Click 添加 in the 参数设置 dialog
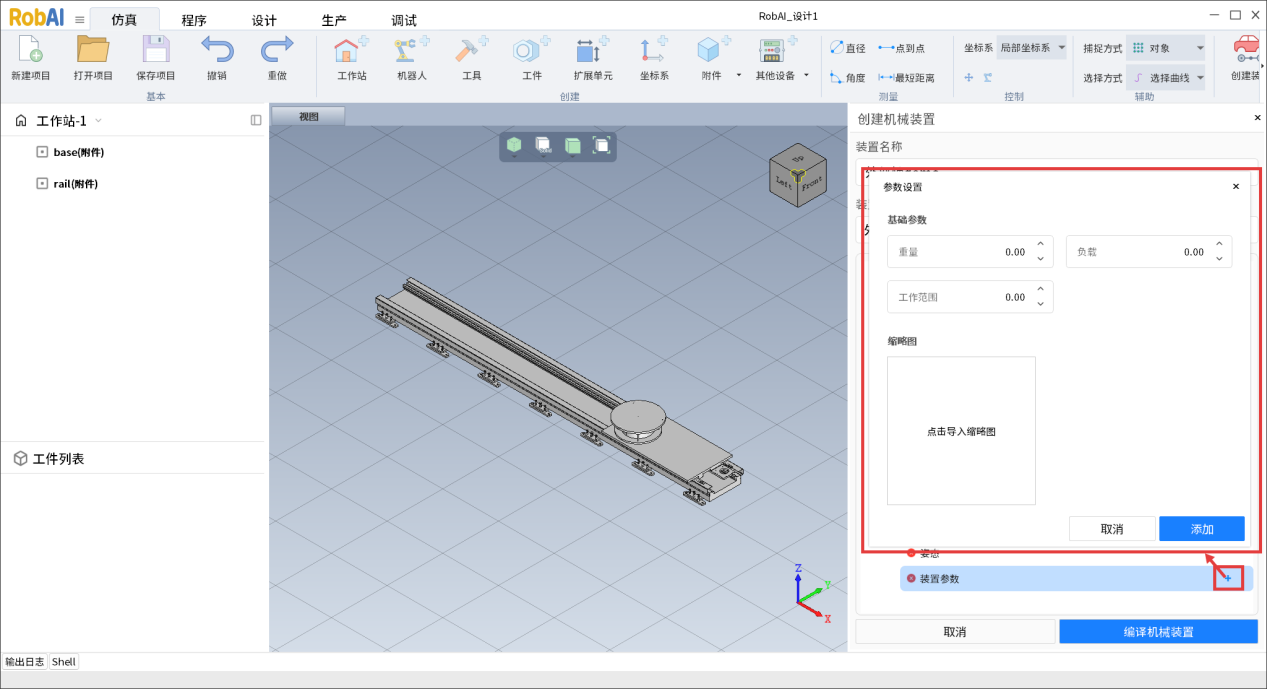Viewport: 1267px width, 689px height. (1202, 529)
